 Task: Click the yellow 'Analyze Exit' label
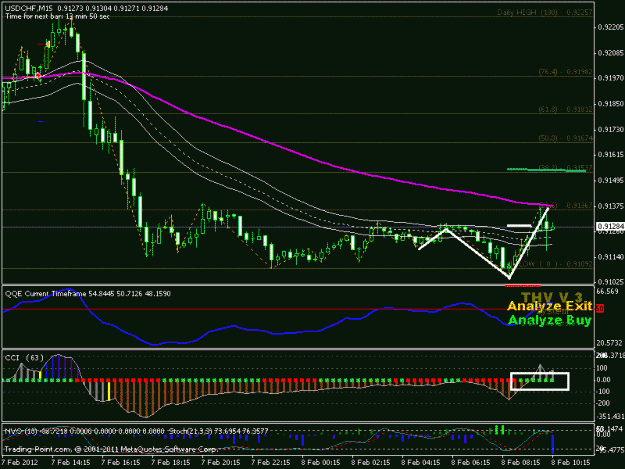coord(549,306)
